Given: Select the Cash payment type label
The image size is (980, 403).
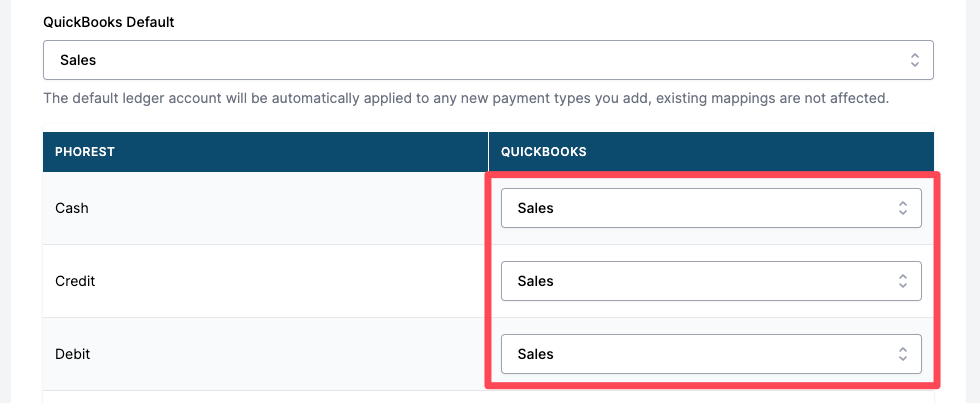Looking at the screenshot, I should coord(72,208).
